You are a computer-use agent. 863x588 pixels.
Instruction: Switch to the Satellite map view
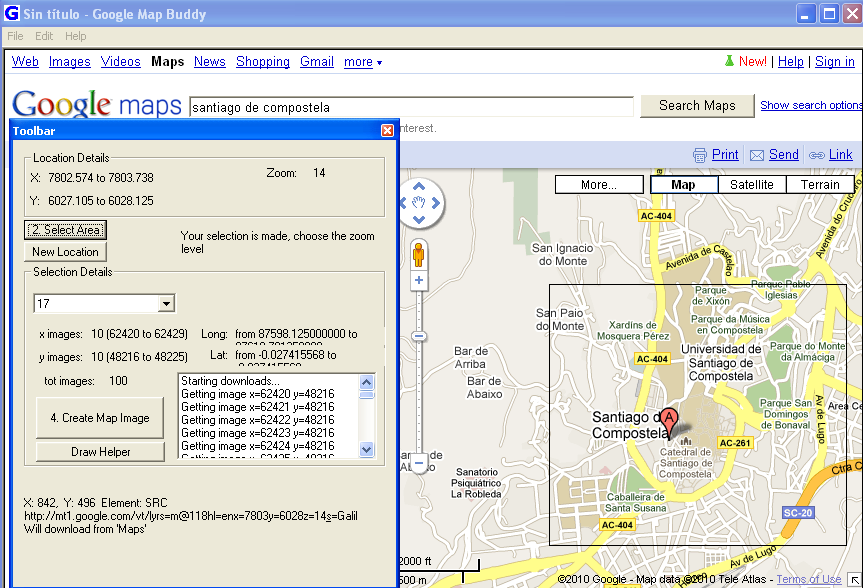752,184
